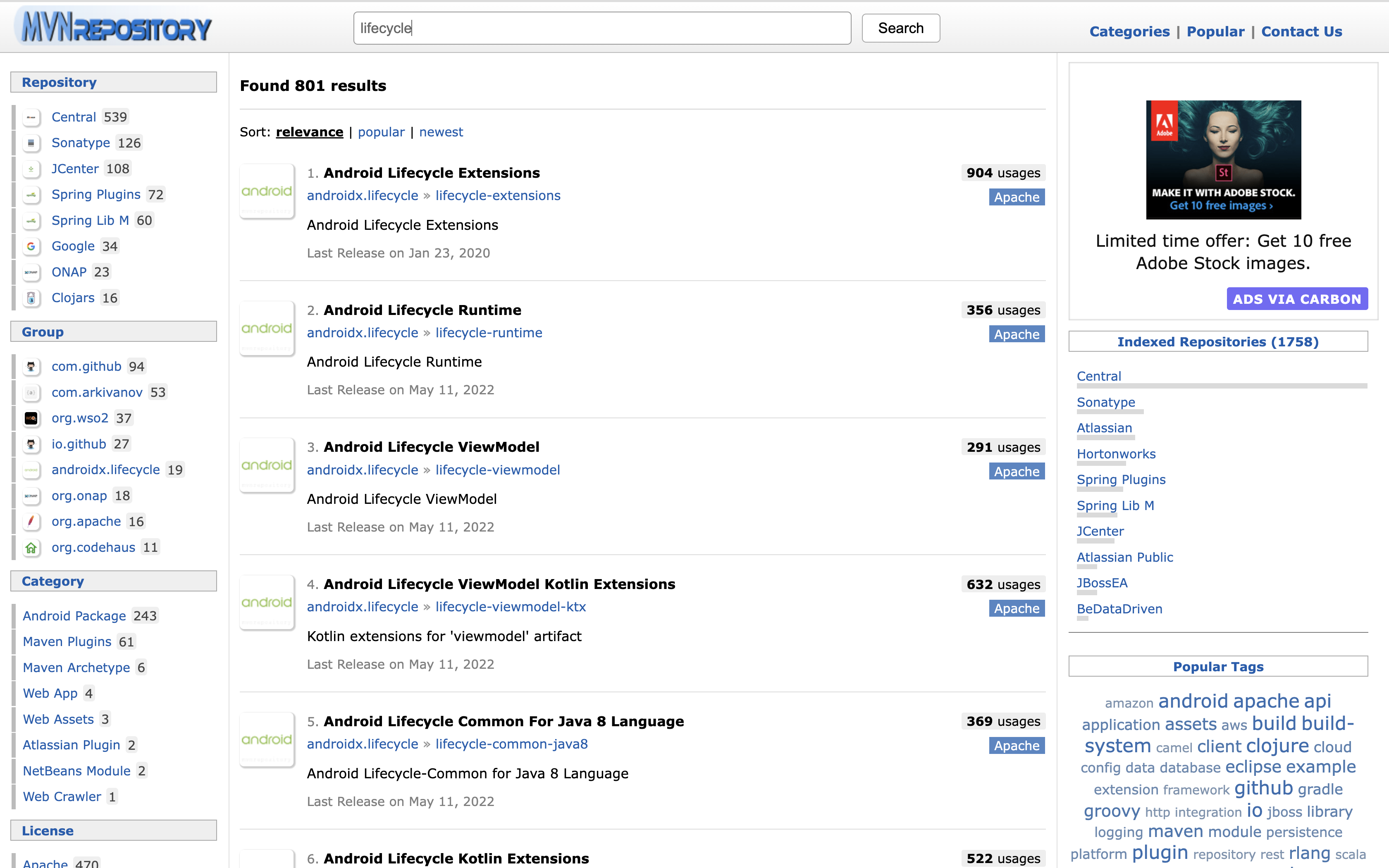Click the Clojars repository icon
1389x868 pixels.
pos(31,298)
